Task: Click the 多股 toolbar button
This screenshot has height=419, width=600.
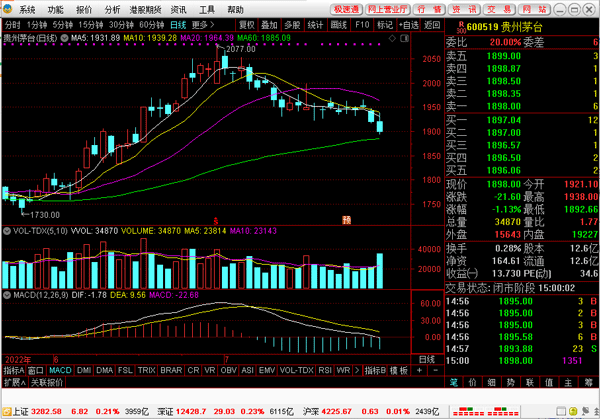Action: click(x=292, y=25)
